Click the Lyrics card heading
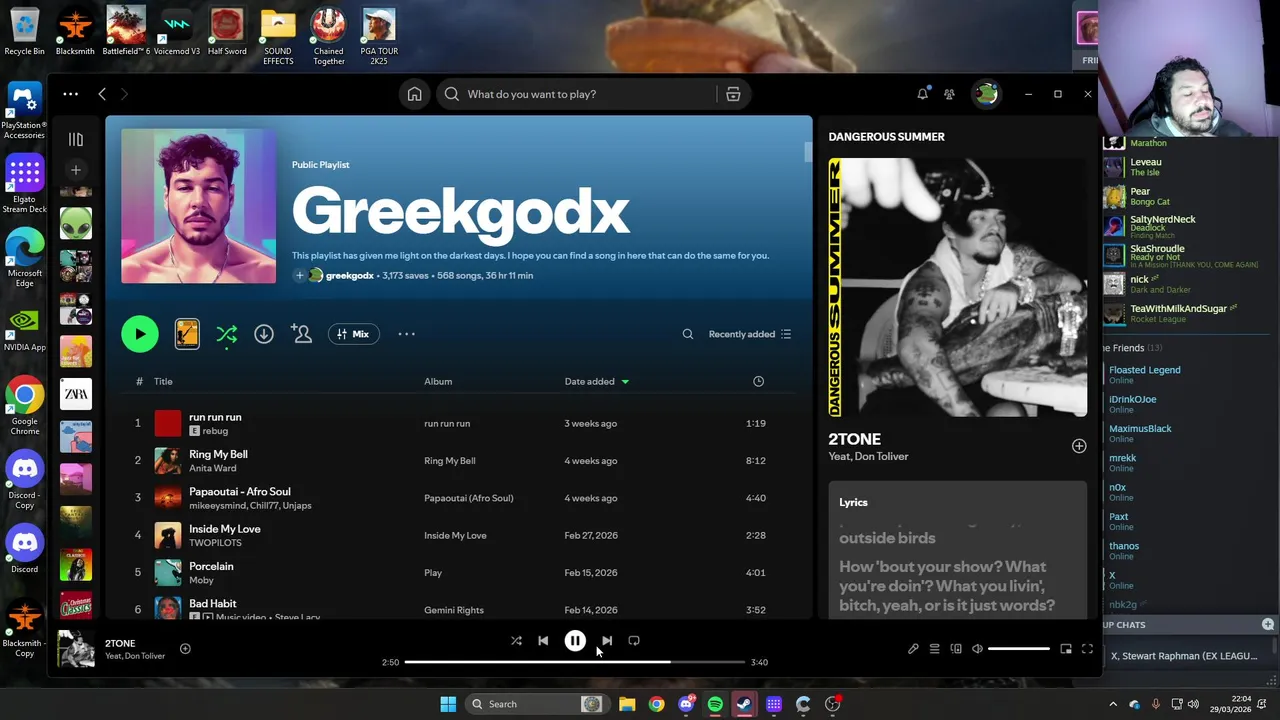This screenshot has width=1280, height=720. coord(853,502)
